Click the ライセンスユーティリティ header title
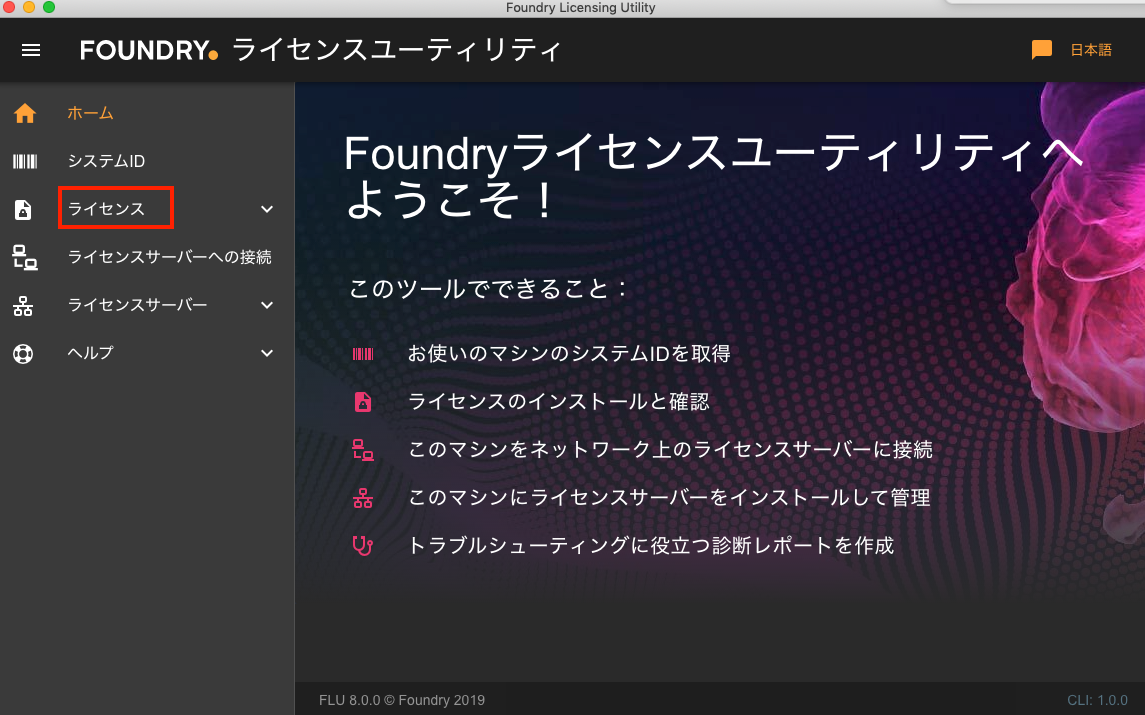The height and width of the screenshot is (715, 1145). click(397, 50)
